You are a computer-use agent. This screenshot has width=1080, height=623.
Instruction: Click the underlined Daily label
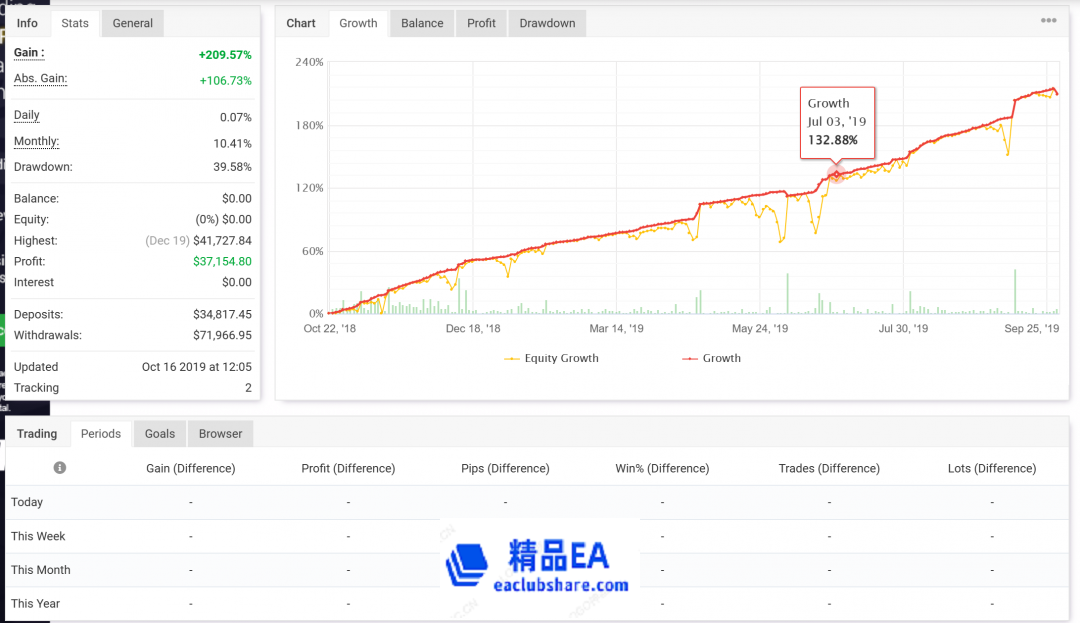pyautogui.click(x=25, y=115)
